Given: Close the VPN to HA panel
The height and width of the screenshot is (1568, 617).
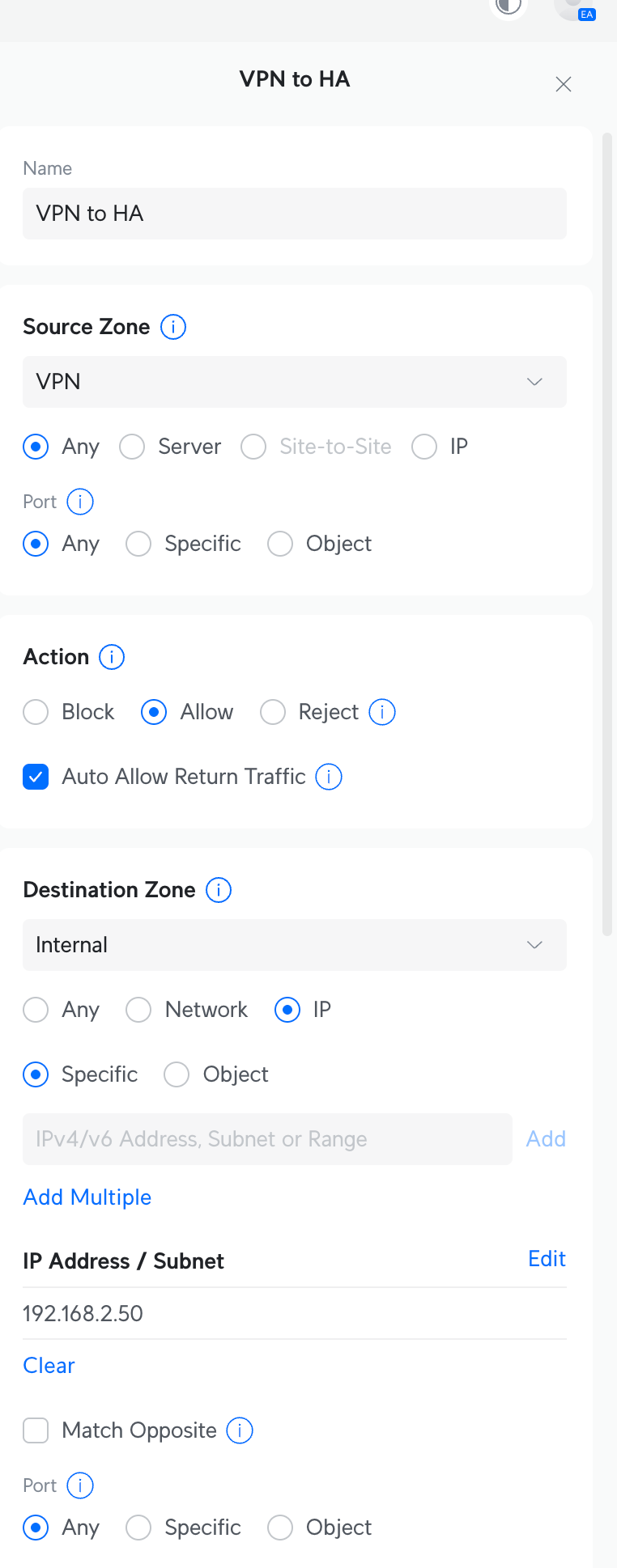Looking at the screenshot, I should coord(564,84).
